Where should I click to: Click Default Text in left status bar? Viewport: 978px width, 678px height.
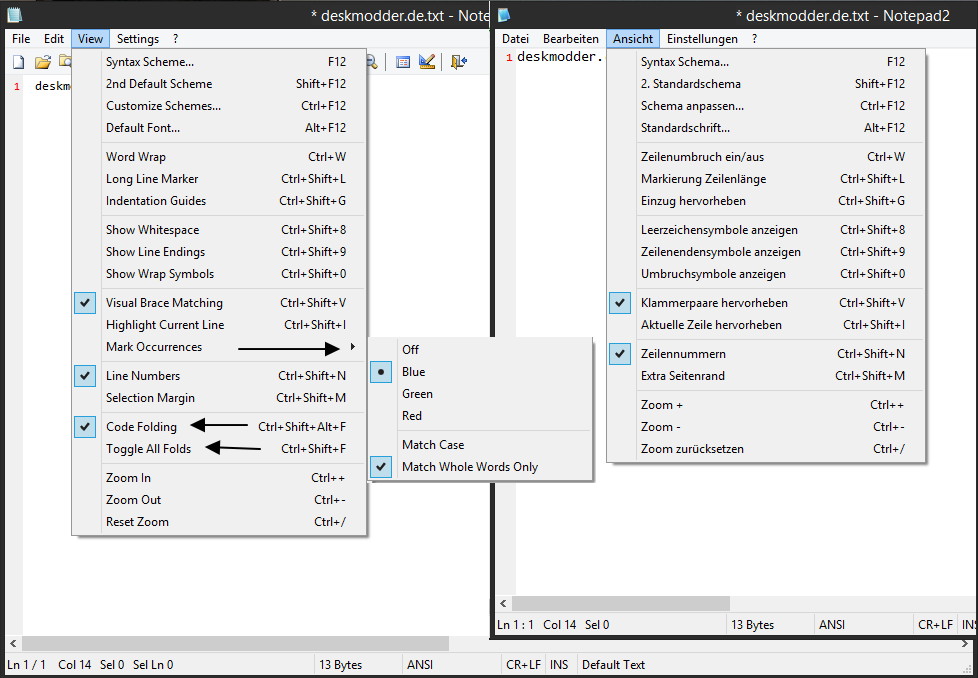(613, 665)
